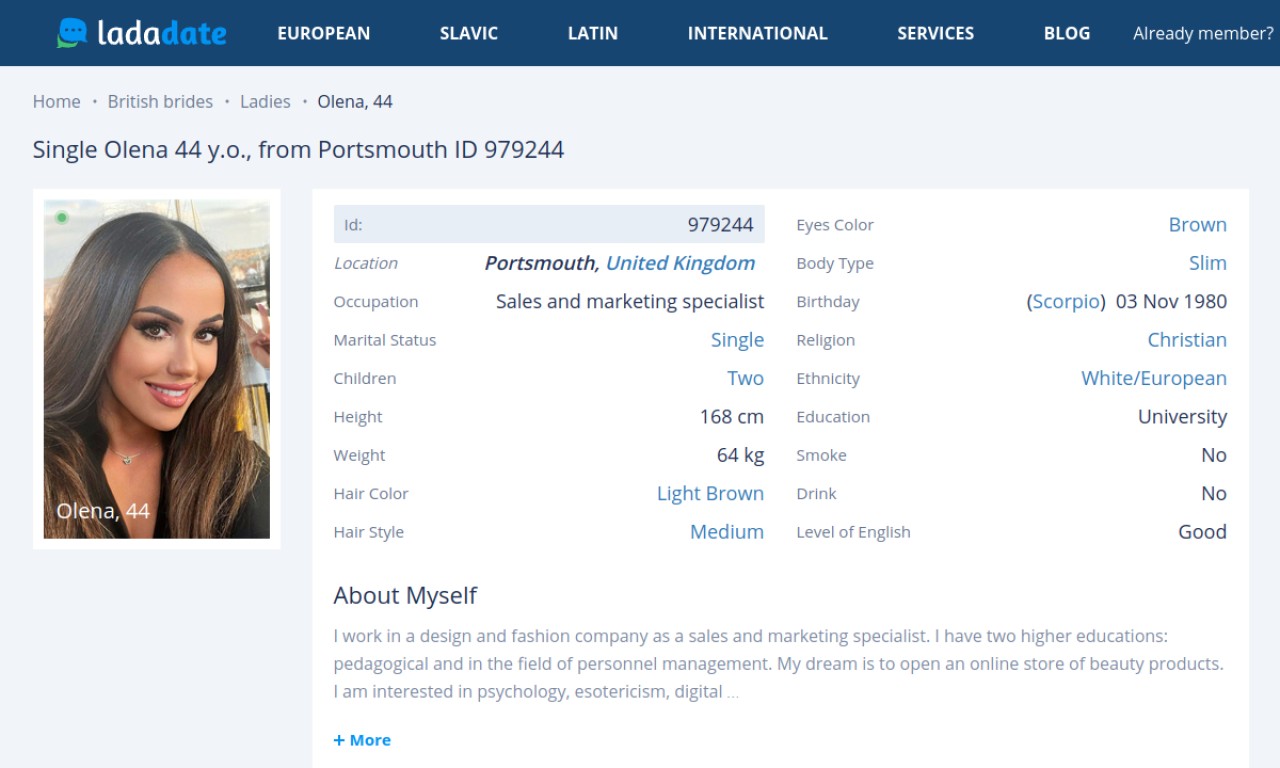Go to the Services section

935,33
